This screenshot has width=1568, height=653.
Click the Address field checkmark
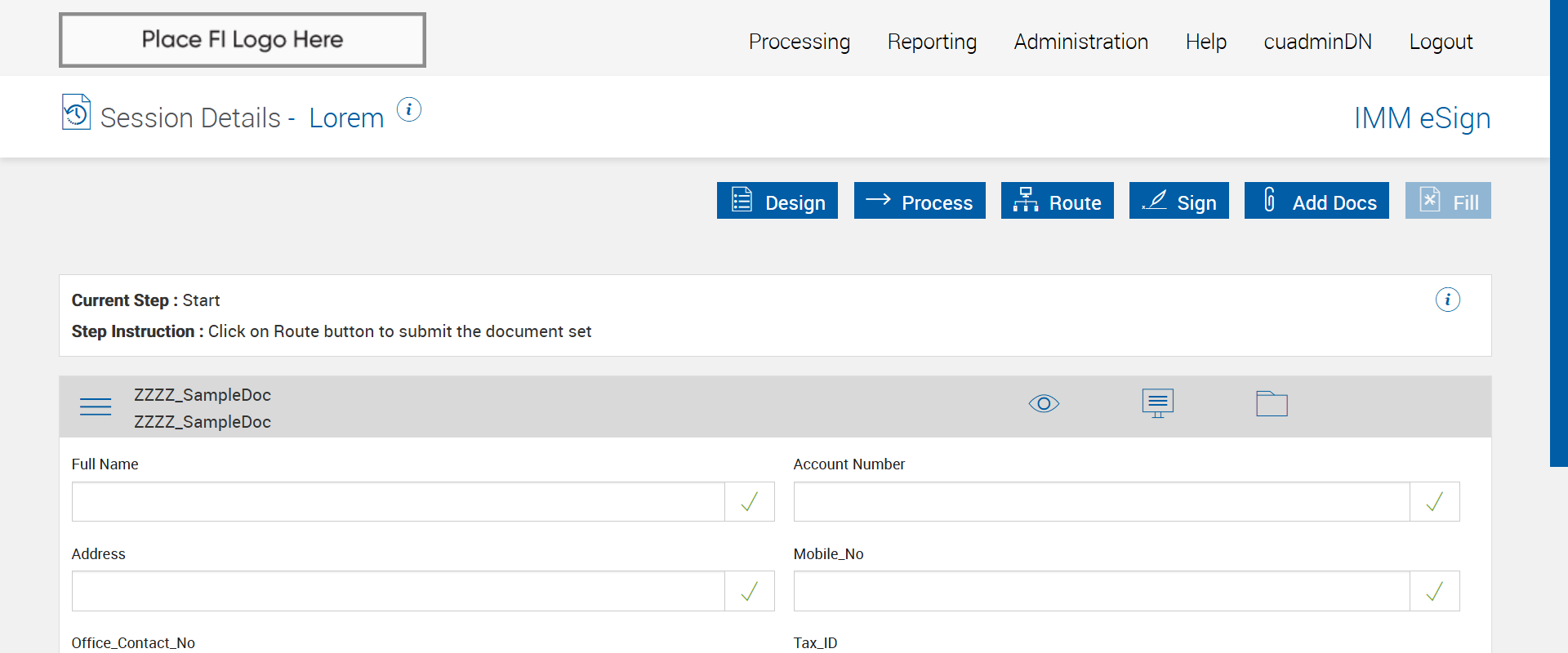(x=749, y=592)
